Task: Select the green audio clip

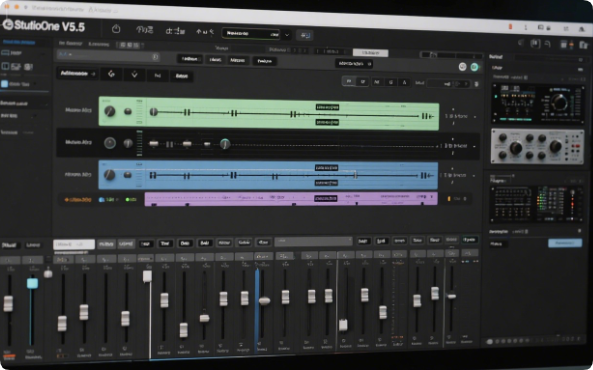Action: coord(269,113)
